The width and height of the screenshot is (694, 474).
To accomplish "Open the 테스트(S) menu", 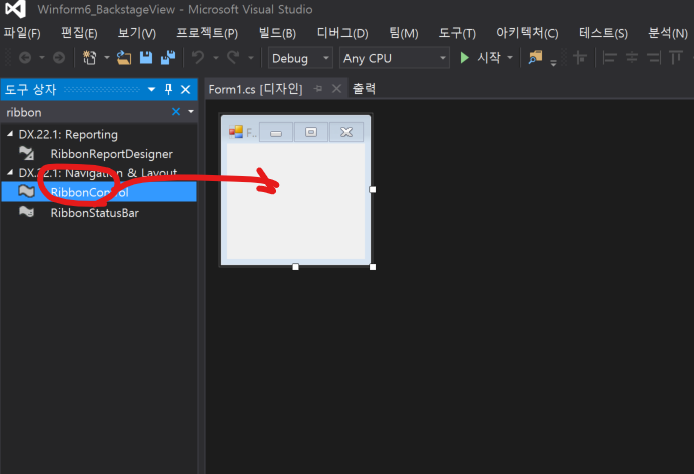I will (x=603, y=33).
